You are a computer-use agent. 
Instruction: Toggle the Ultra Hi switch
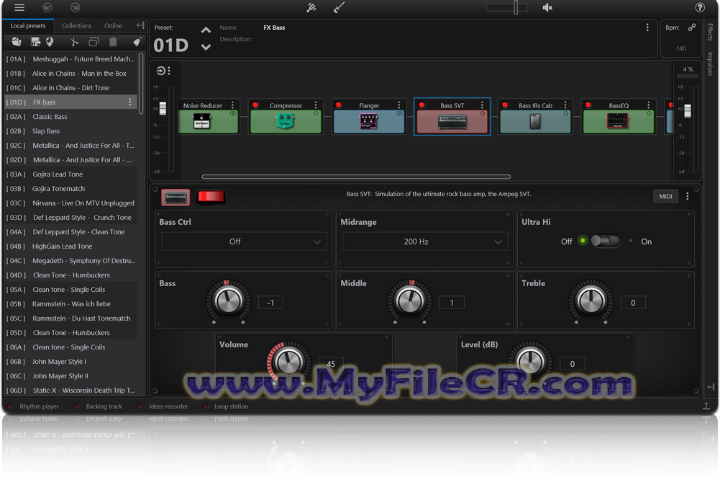tap(604, 241)
